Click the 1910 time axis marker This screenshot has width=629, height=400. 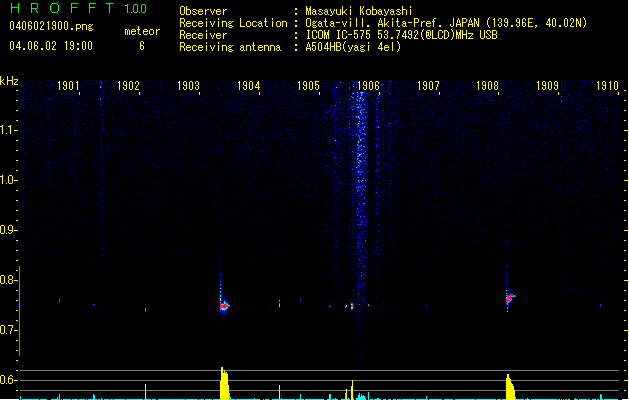(x=607, y=86)
